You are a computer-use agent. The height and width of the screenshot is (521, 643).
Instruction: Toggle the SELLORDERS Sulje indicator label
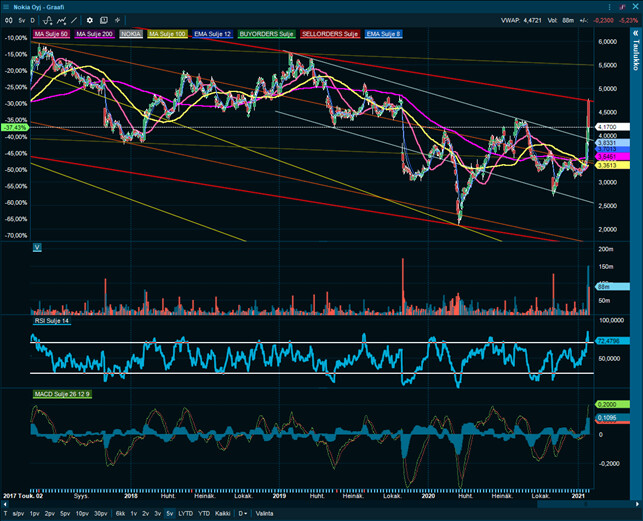(x=330, y=34)
